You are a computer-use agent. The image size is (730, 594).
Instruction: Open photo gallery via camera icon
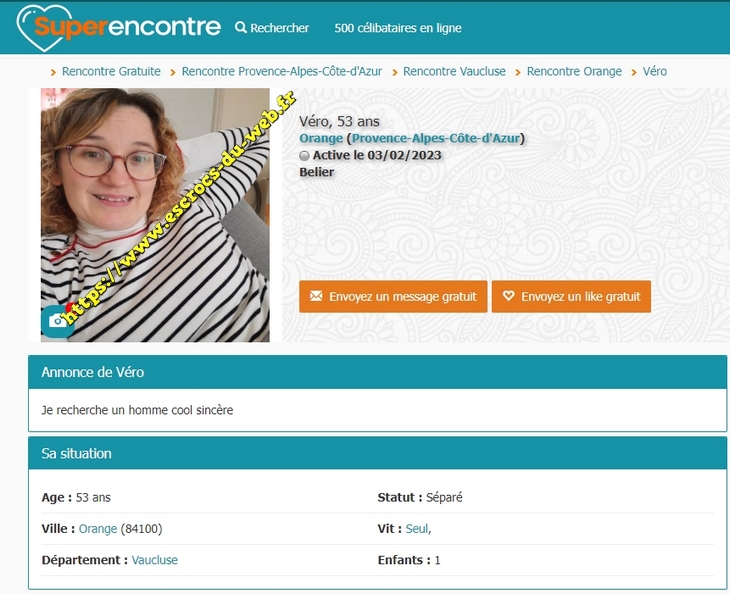pos(57,321)
